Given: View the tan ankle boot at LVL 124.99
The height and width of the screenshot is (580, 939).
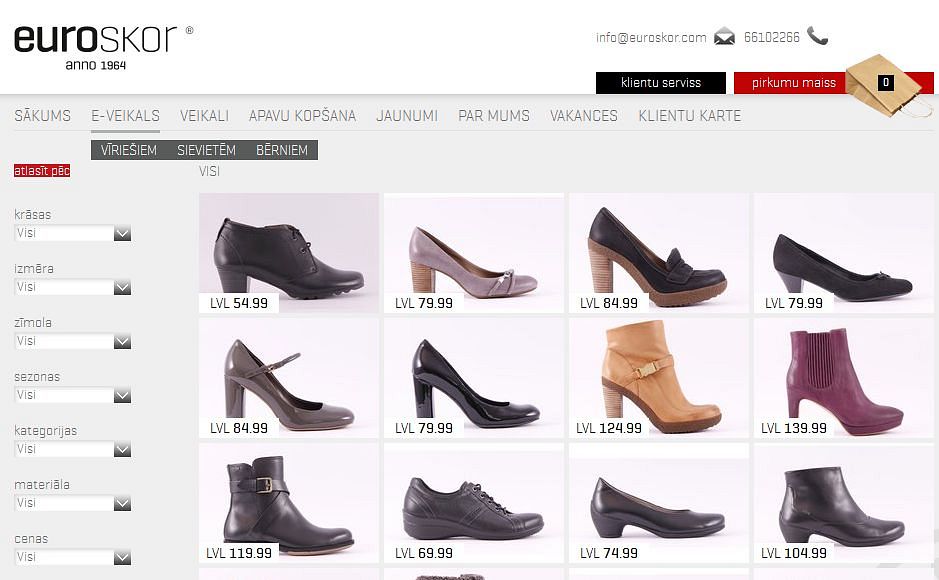Looking at the screenshot, I should click(658, 375).
